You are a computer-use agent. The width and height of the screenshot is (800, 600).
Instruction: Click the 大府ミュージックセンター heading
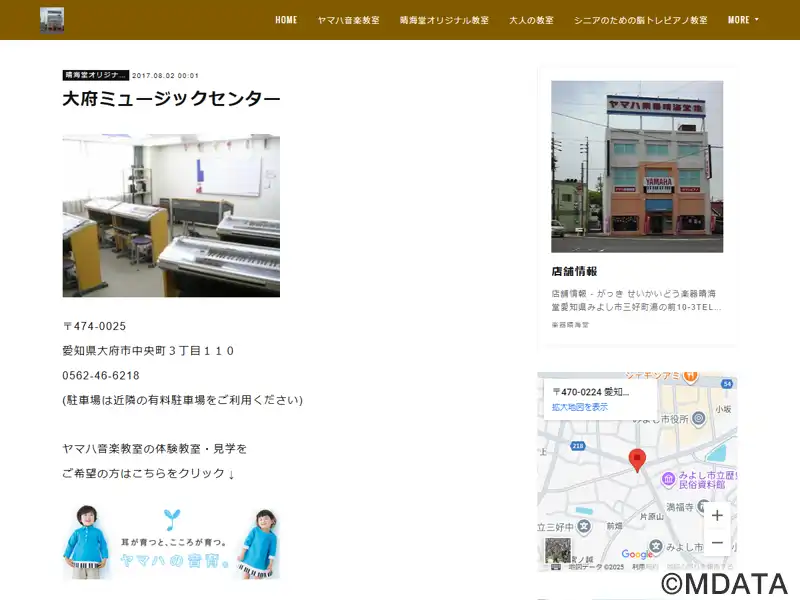point(171,98)
